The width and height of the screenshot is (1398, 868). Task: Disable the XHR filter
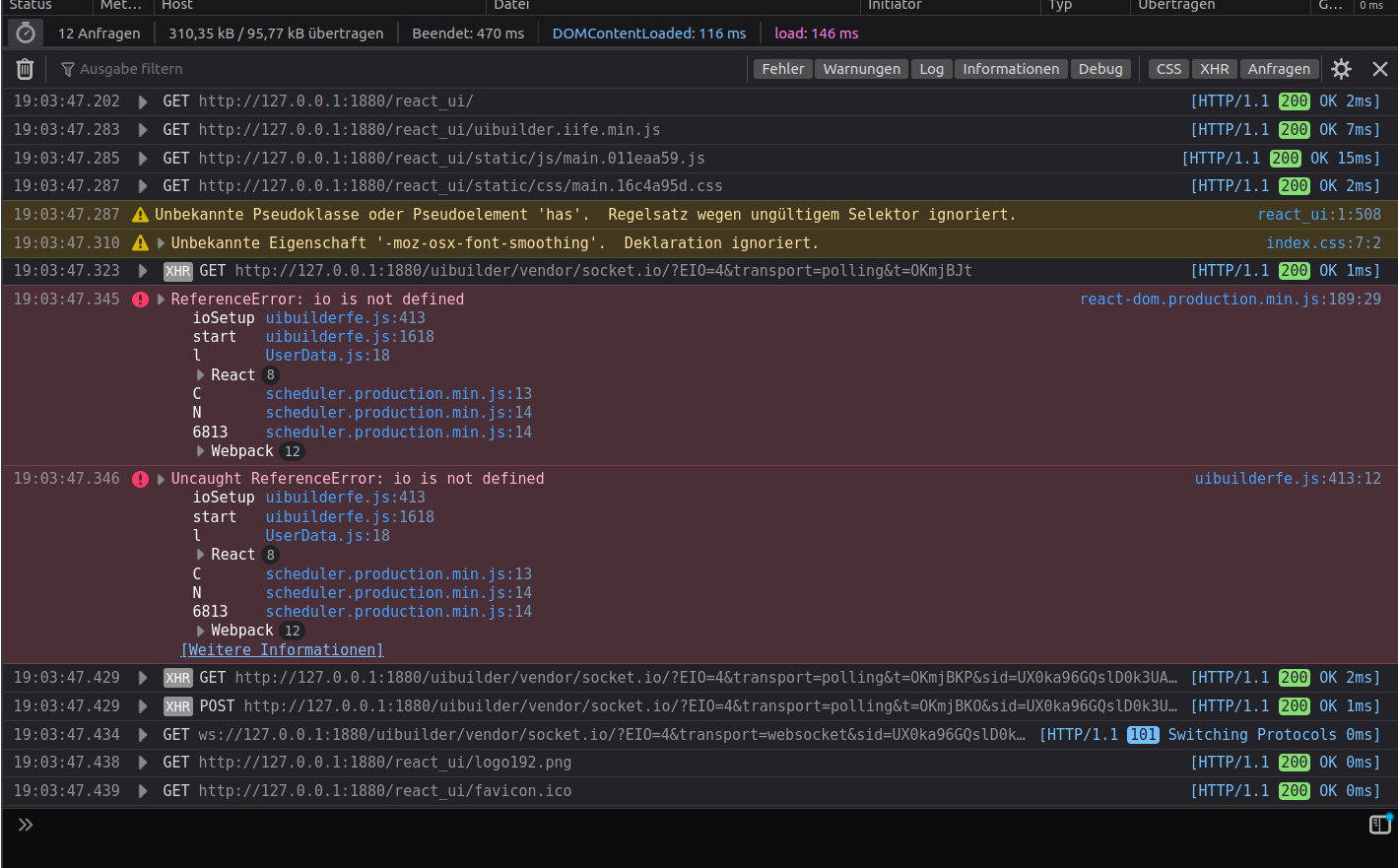[1214, 69]
